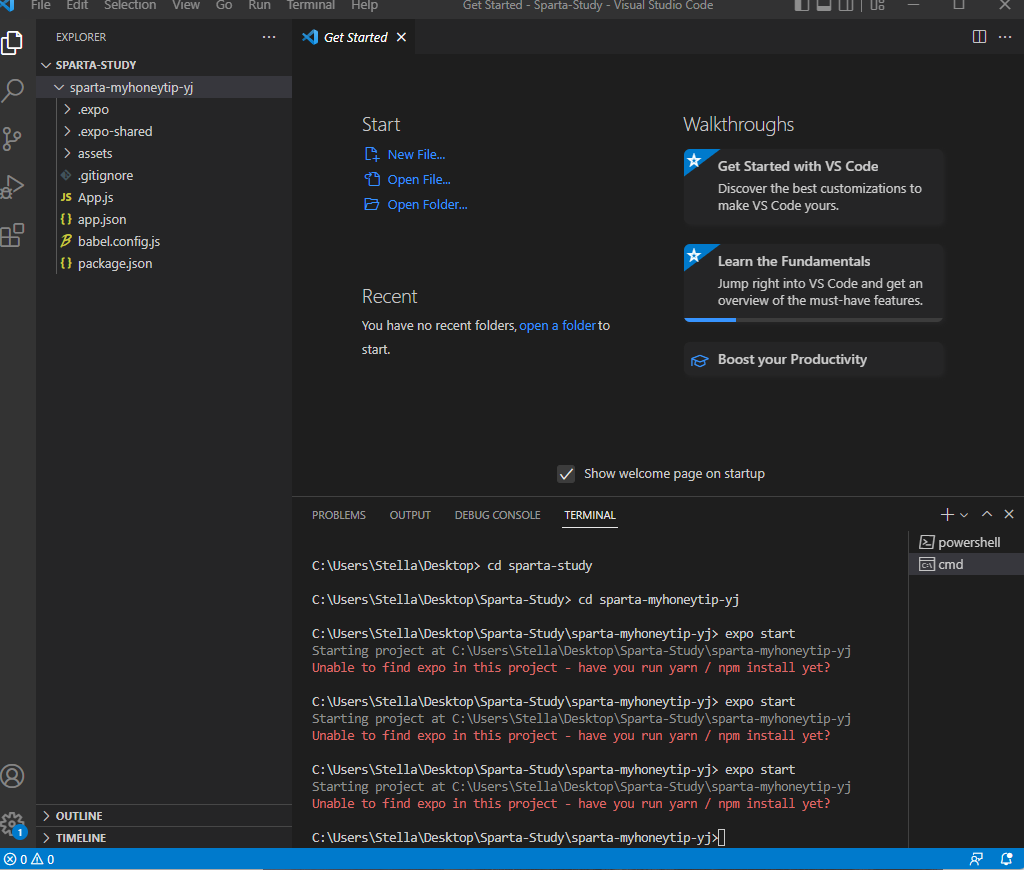Click the 'open a folder' link
Image resolution: width=1024 pixels, height=870 pixels.
(x=558, y=325)
